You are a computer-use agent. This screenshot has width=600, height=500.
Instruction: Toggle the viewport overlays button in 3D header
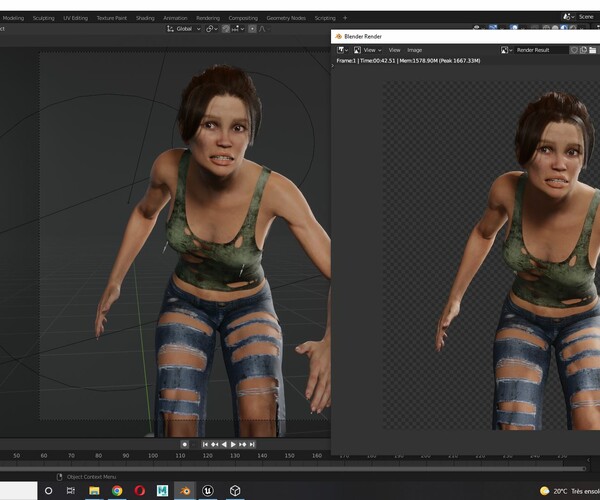click(514, 28)
